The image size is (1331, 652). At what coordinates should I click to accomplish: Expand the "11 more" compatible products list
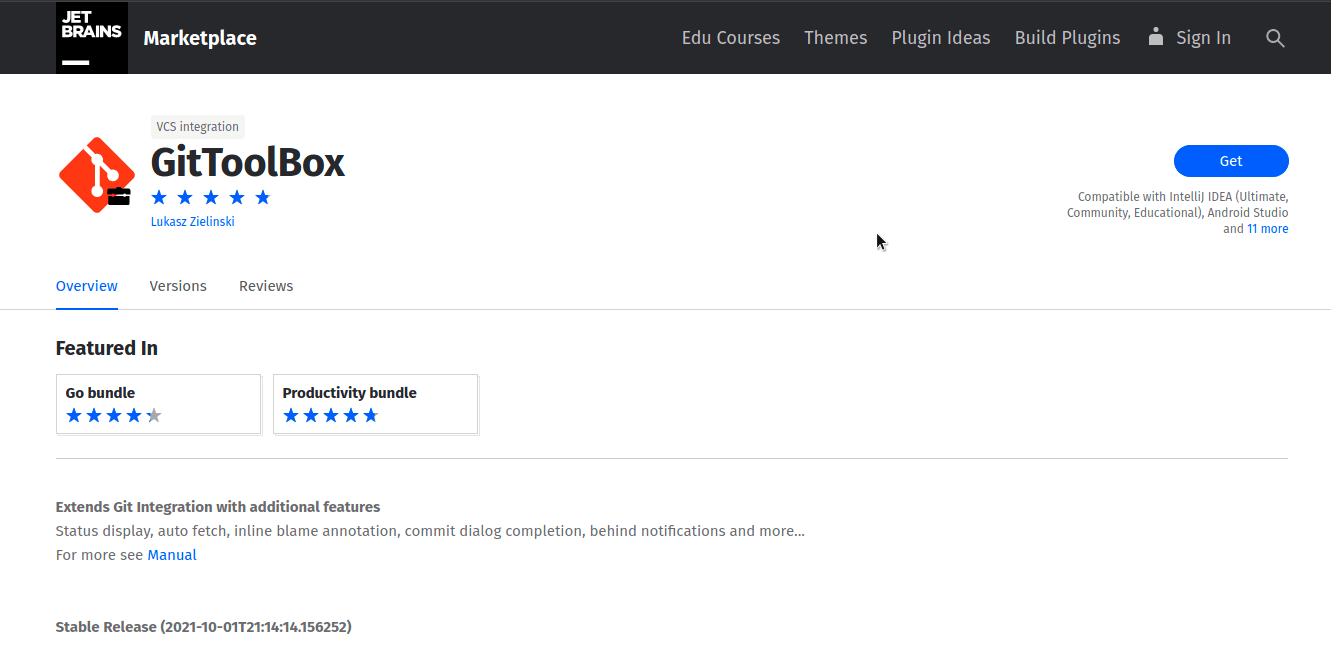pyautogui.click(x=1267, y=228)
